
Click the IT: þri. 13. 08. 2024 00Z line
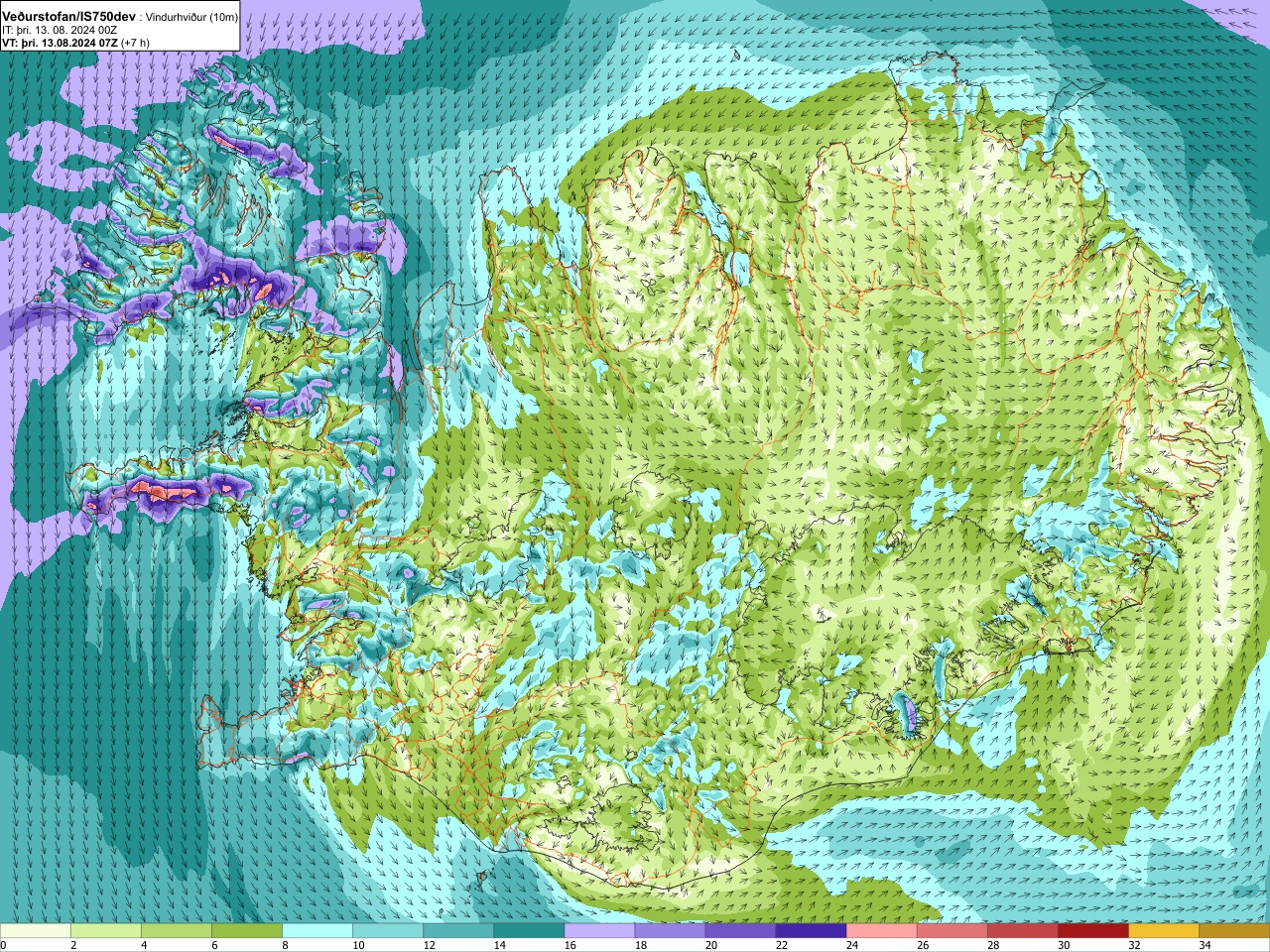pos(59,31)
